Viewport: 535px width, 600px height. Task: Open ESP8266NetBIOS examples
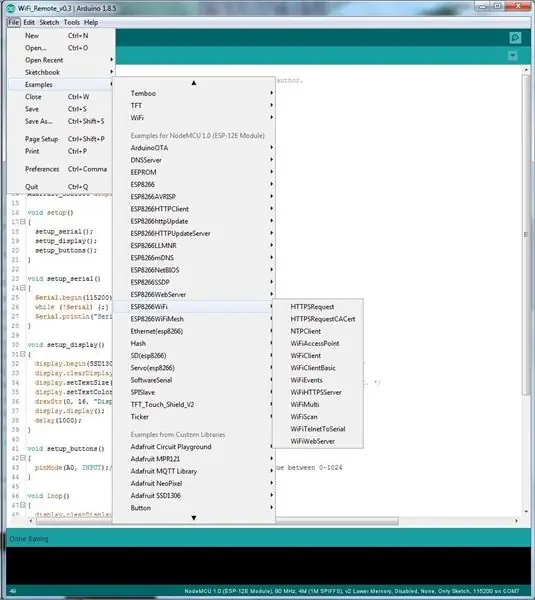point(194,270)
